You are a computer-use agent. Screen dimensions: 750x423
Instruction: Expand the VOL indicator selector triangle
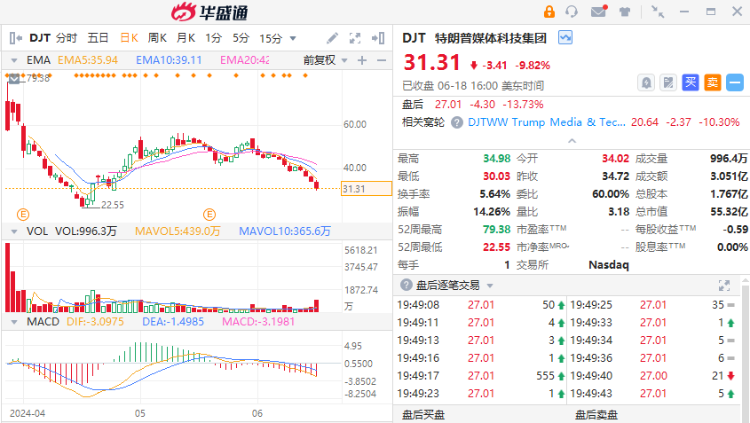14,232
